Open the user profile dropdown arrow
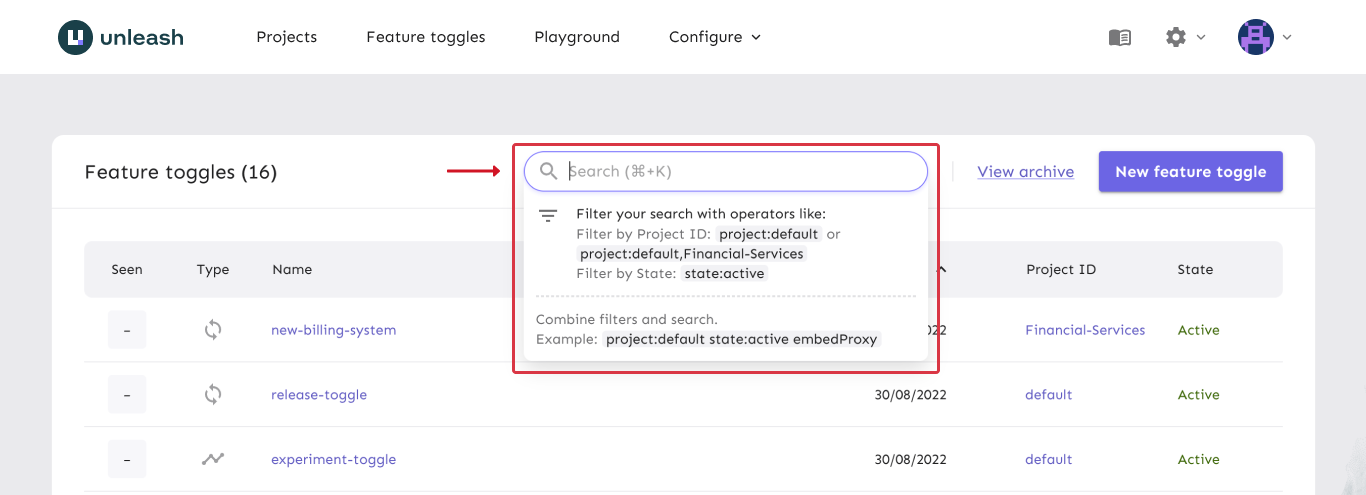The width and height of the screenshot is (1366, 495). 1287,37
